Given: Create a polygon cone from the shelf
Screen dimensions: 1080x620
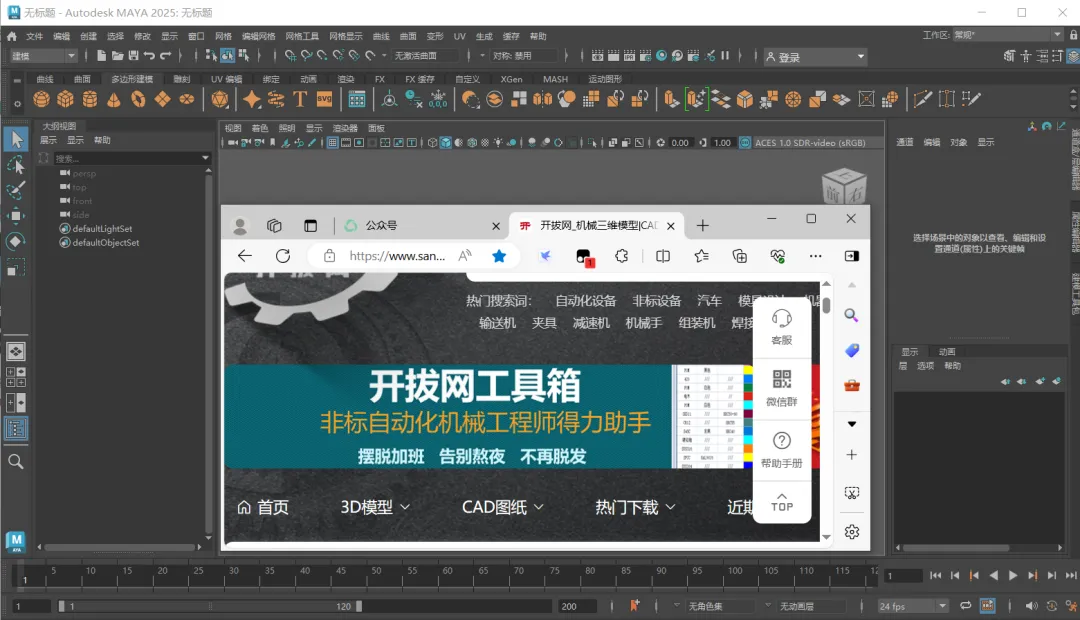Looking at the screenshot, I should click(114, 99).
